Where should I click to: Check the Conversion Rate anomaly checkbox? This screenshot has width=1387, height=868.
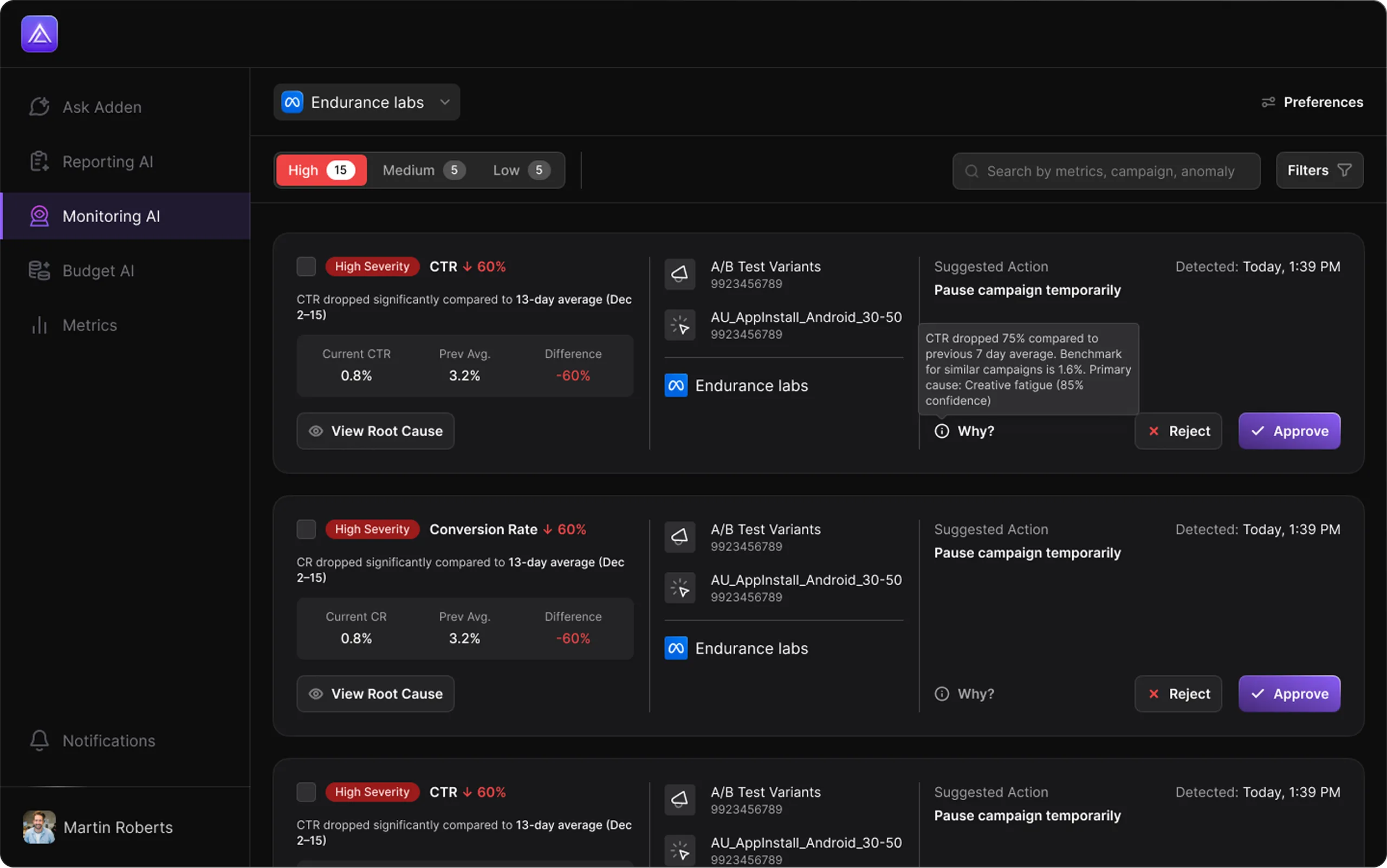(x=306, y=529)
